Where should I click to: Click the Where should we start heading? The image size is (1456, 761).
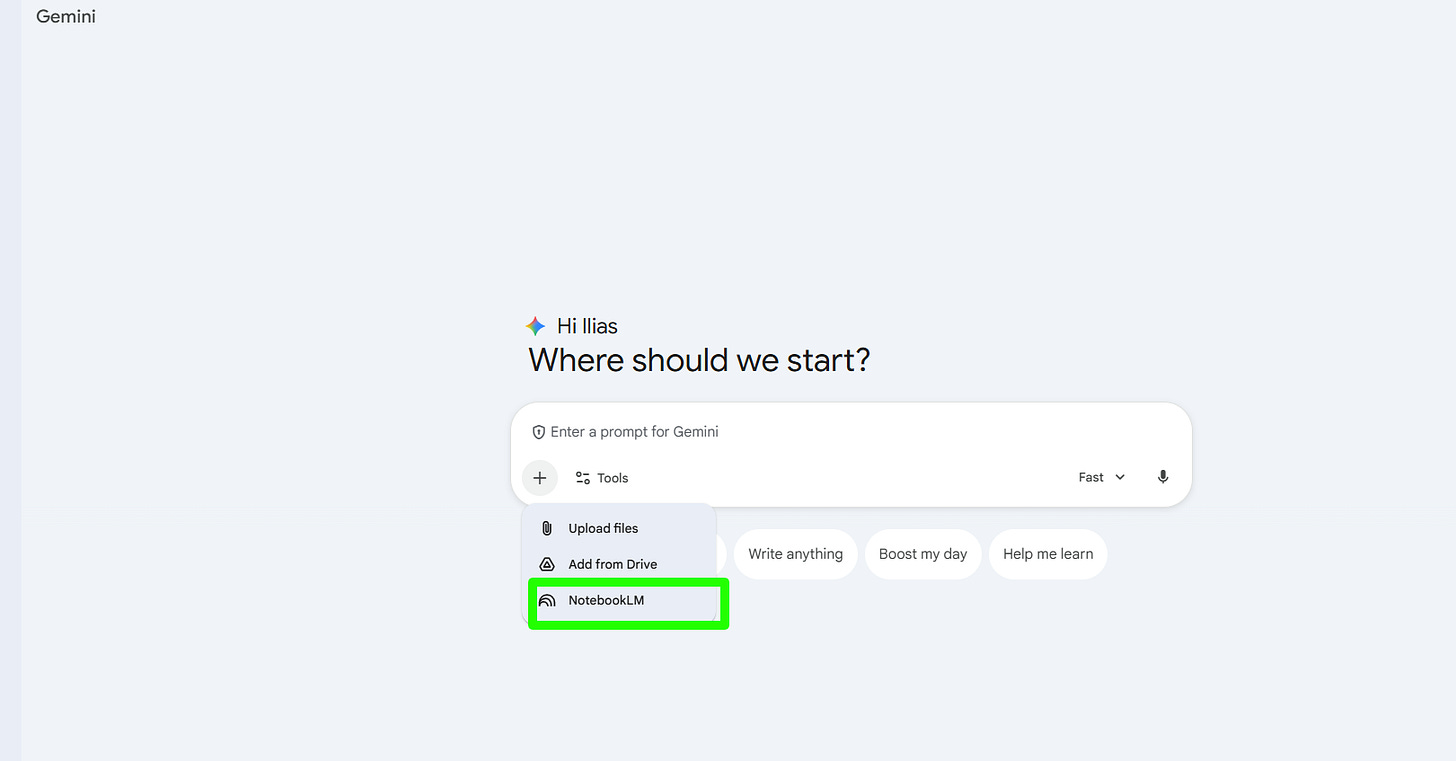(699, 360)
